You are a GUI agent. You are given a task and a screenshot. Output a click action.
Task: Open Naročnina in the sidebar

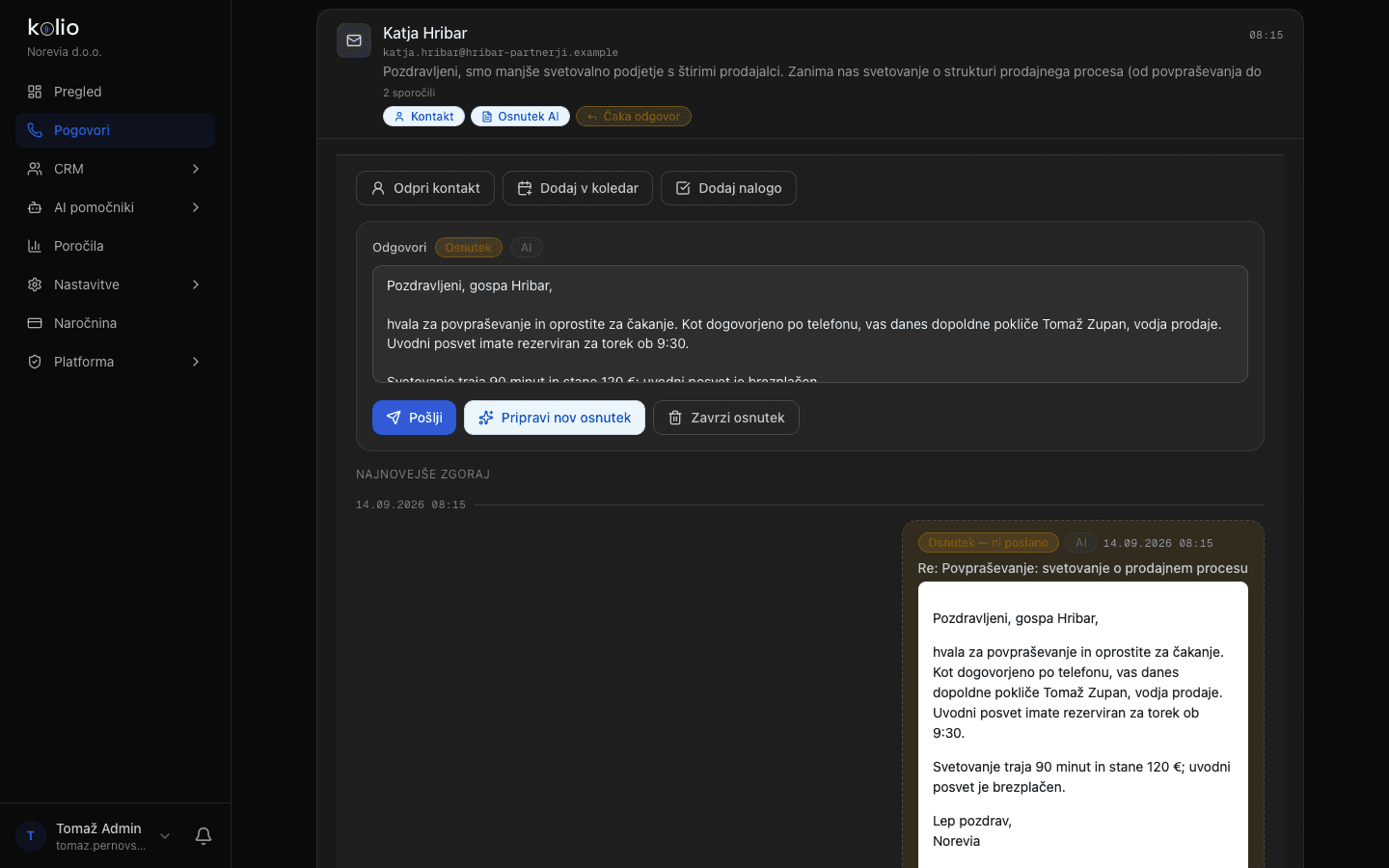tap(115, 323)
